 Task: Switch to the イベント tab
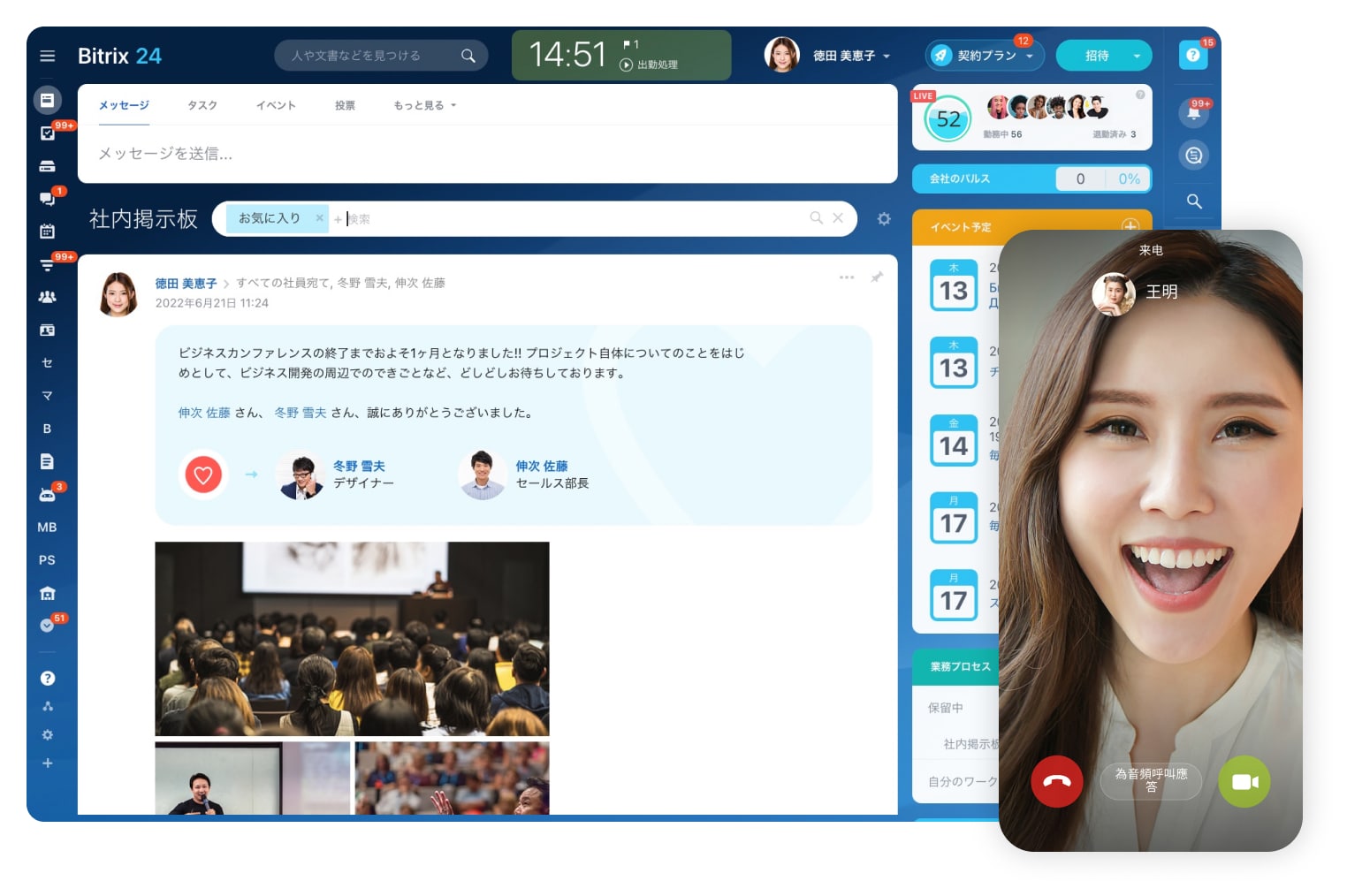click(x=276, y=105)
